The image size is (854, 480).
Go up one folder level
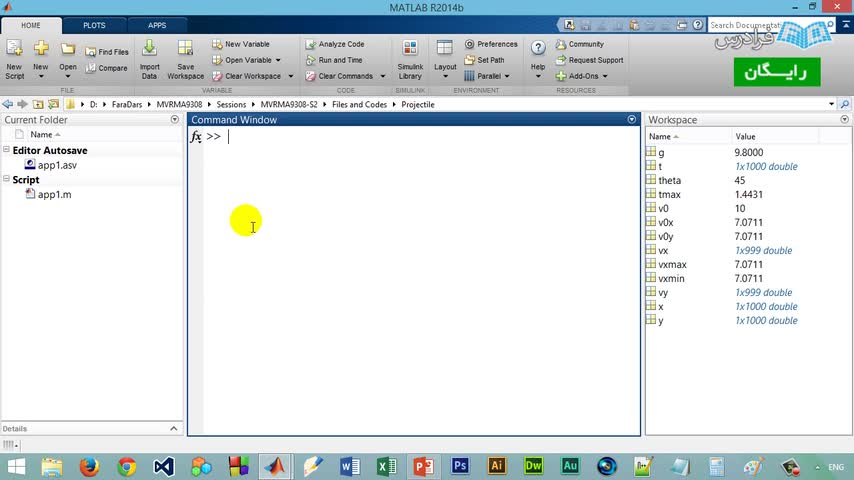point(38,104)
